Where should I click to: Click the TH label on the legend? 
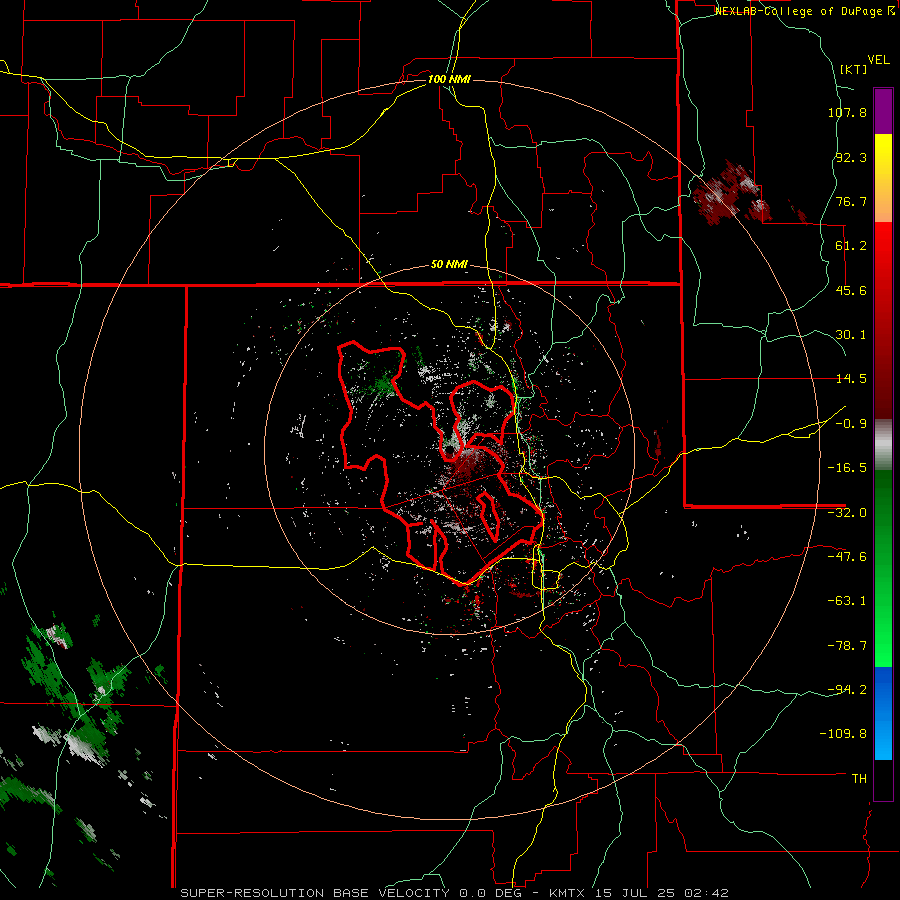coord(859,778)
